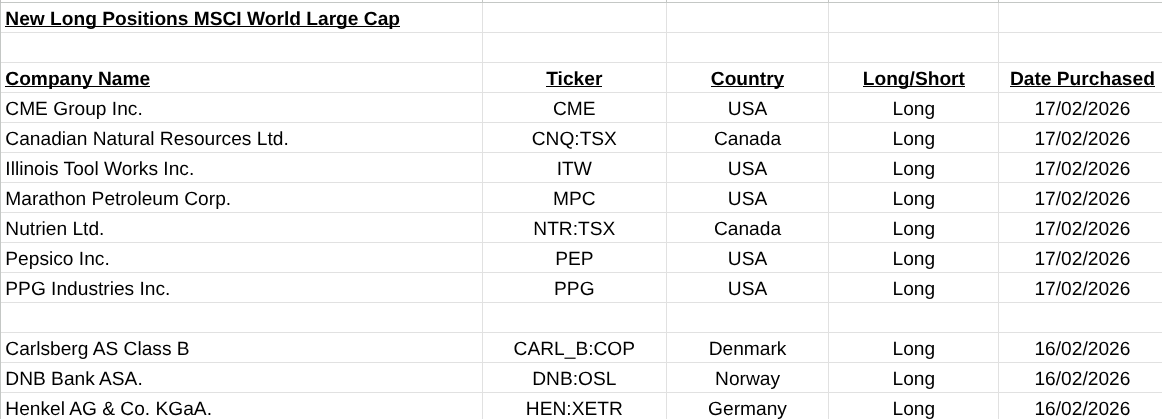
Task: Click the PEP ticker cell
Action: (574, 259)
